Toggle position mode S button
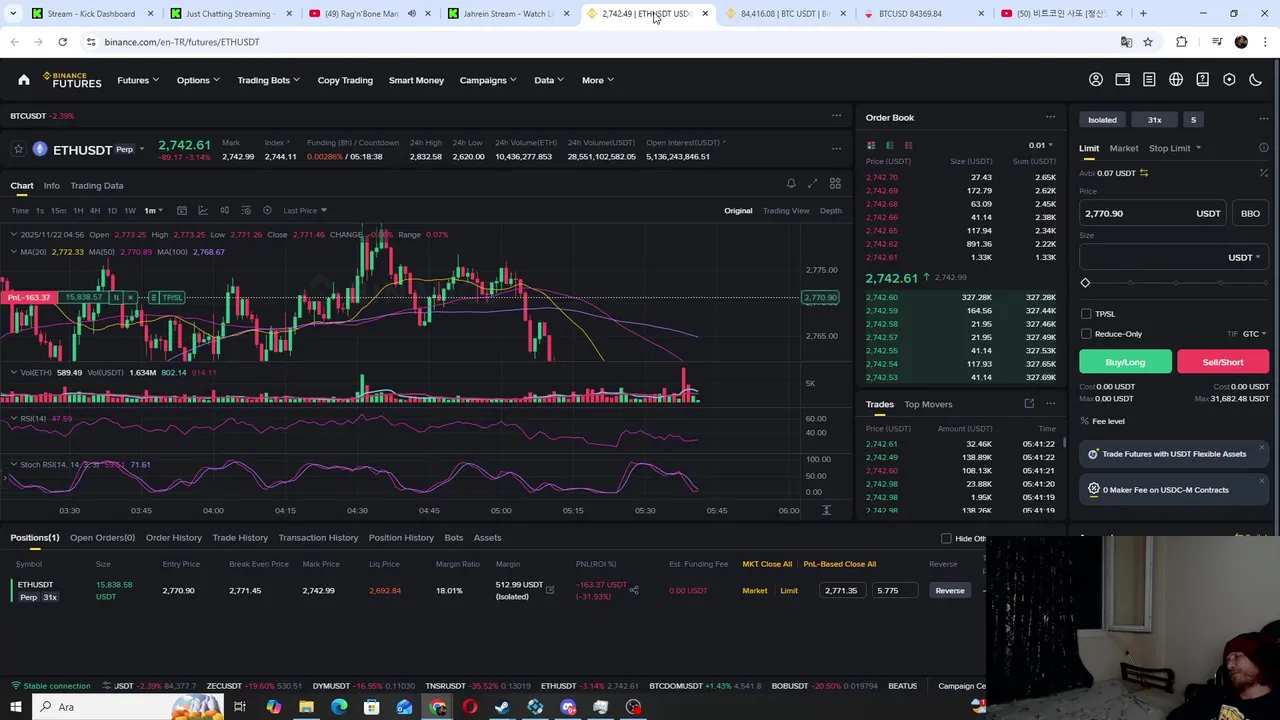This screenshot has height=720, width=1280. click(x=1193, y=120)
